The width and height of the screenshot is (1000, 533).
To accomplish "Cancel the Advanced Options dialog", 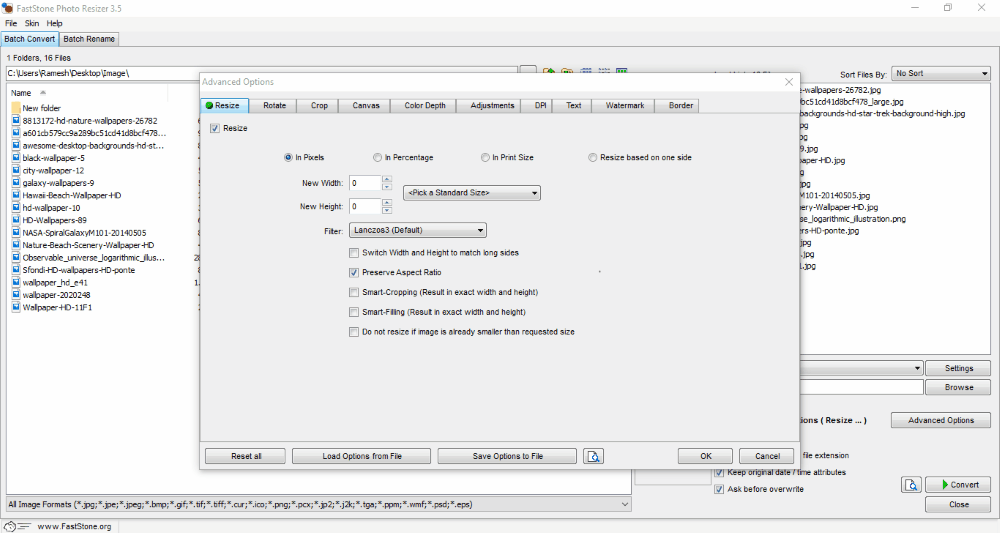I will [x=767, y=456].
